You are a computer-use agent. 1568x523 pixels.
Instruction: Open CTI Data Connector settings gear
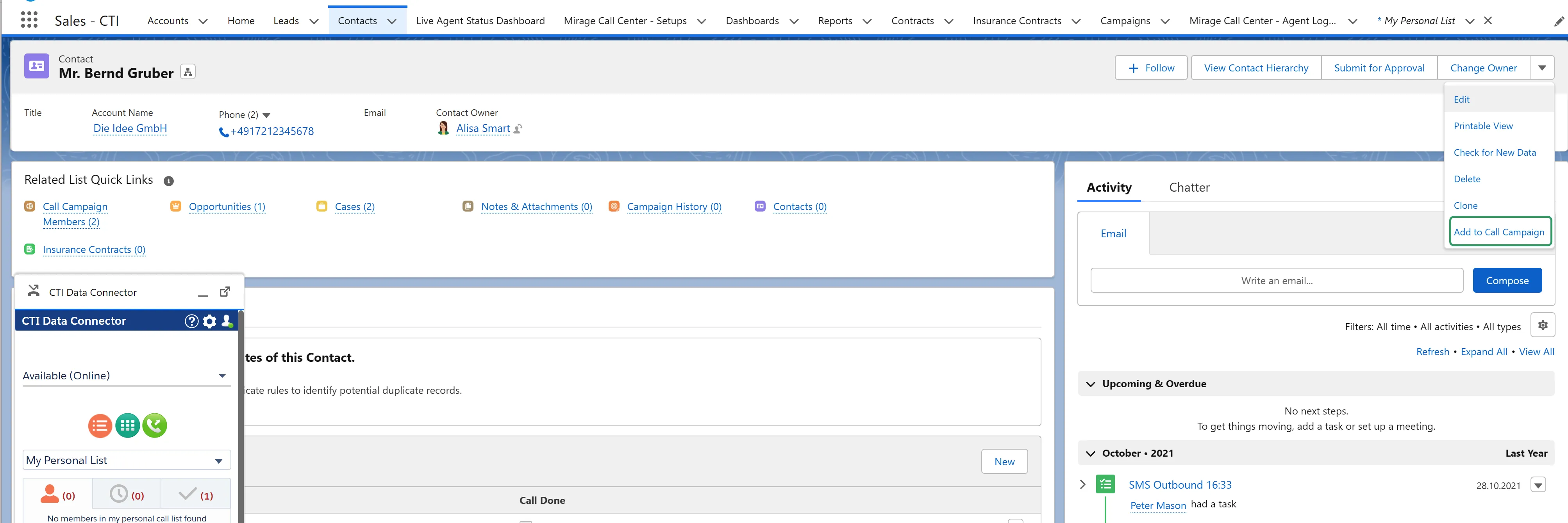[x=209, y=321]
